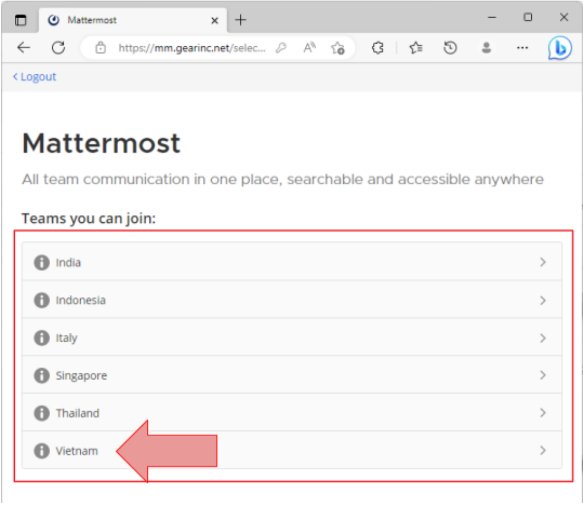585x506 pixels.
Task: Click the browser back arrow
Action: (x=24, y=48)
